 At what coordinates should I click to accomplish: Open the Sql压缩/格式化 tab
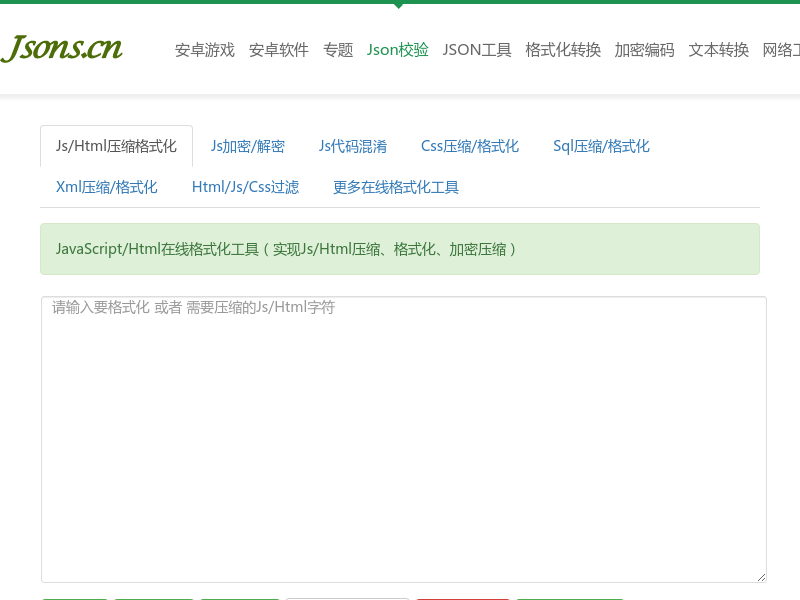tap(601, 146)
